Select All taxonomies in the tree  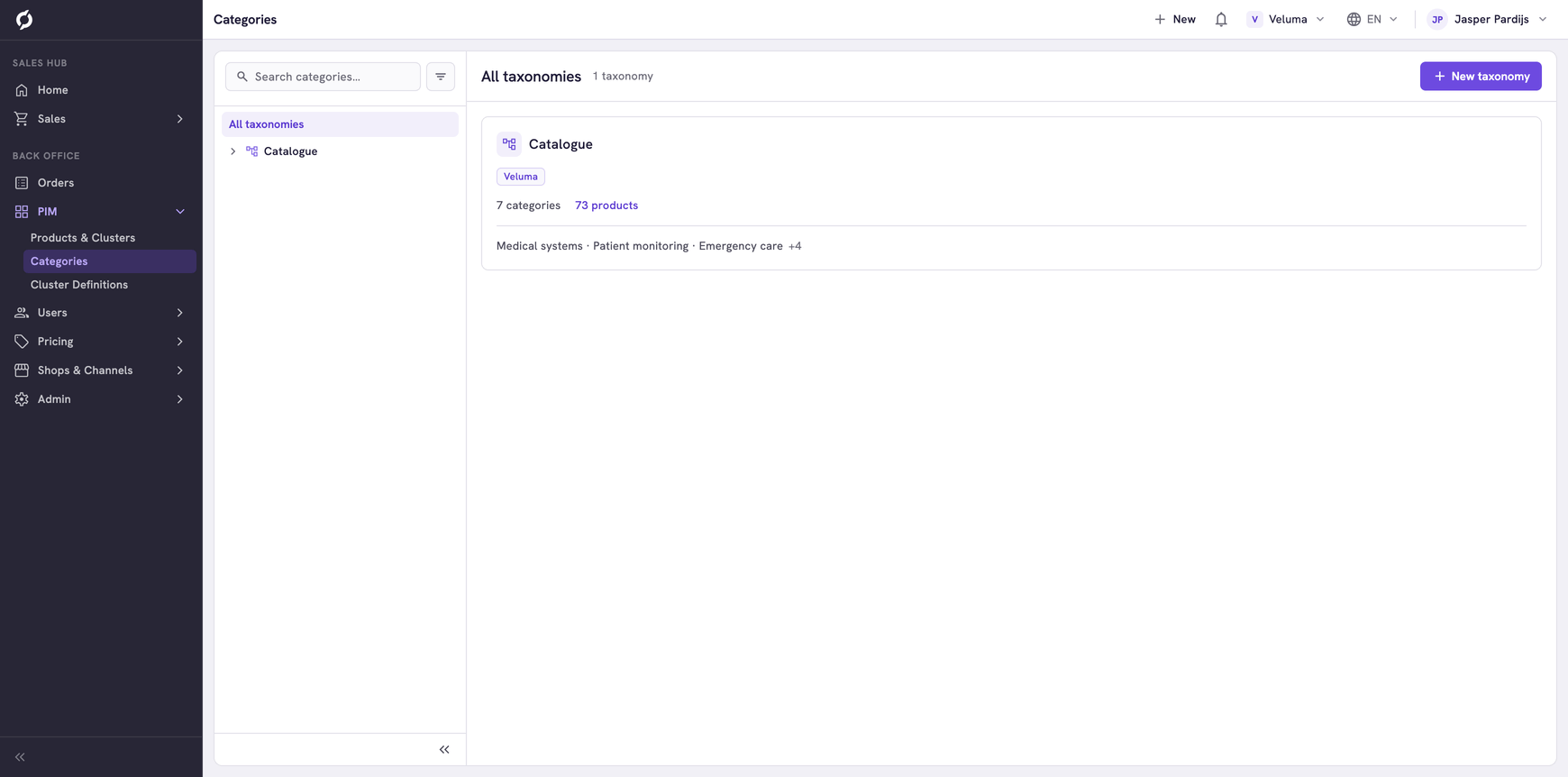(340, 124)
